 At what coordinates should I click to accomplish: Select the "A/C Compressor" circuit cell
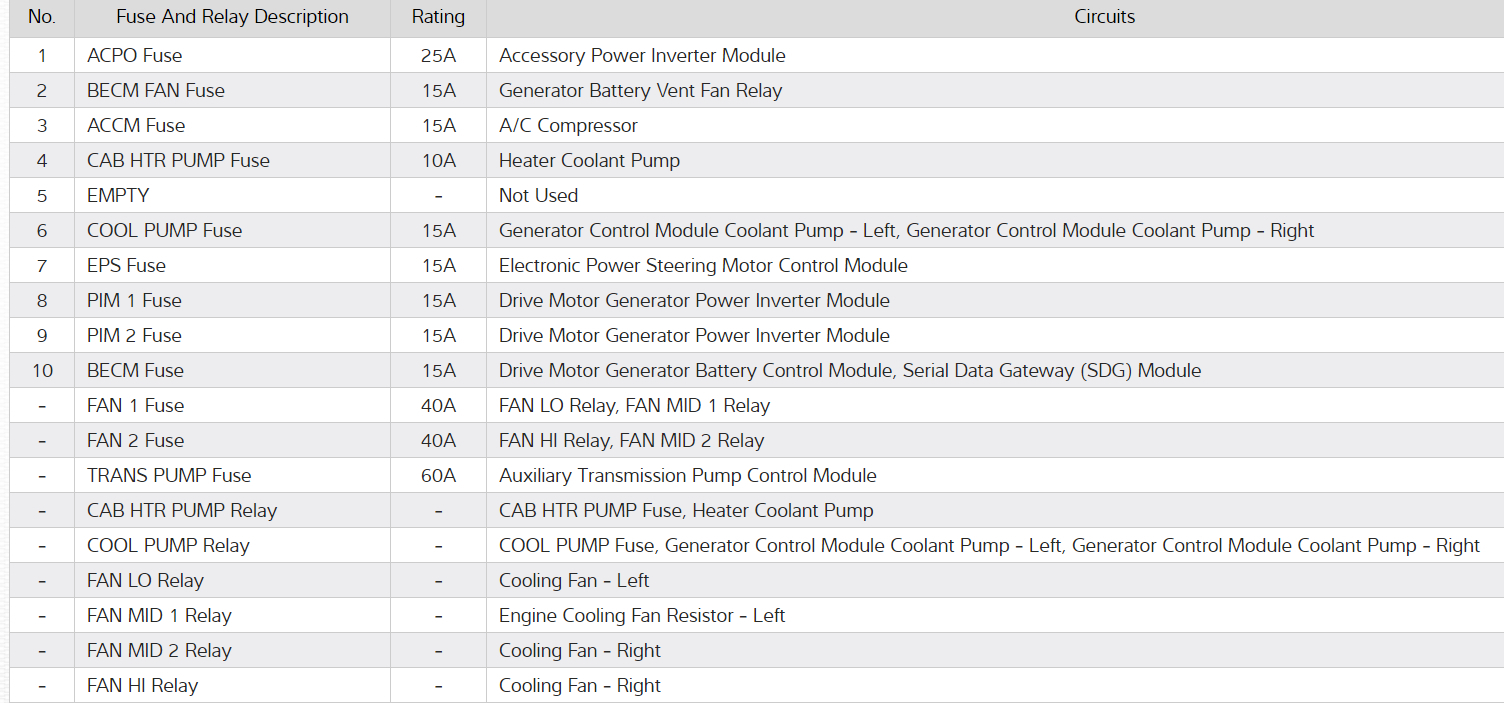click(x=568, y=125)
